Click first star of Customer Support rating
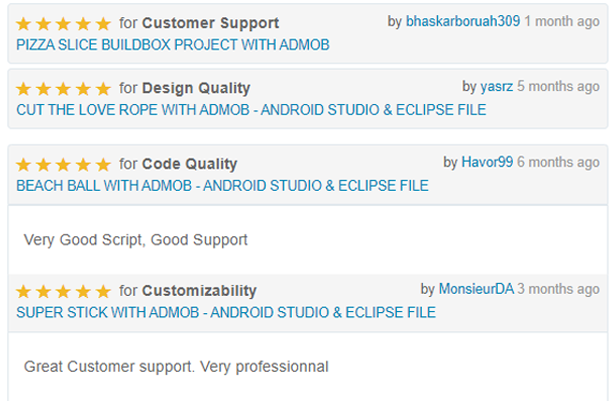 [x=25, y=23]
